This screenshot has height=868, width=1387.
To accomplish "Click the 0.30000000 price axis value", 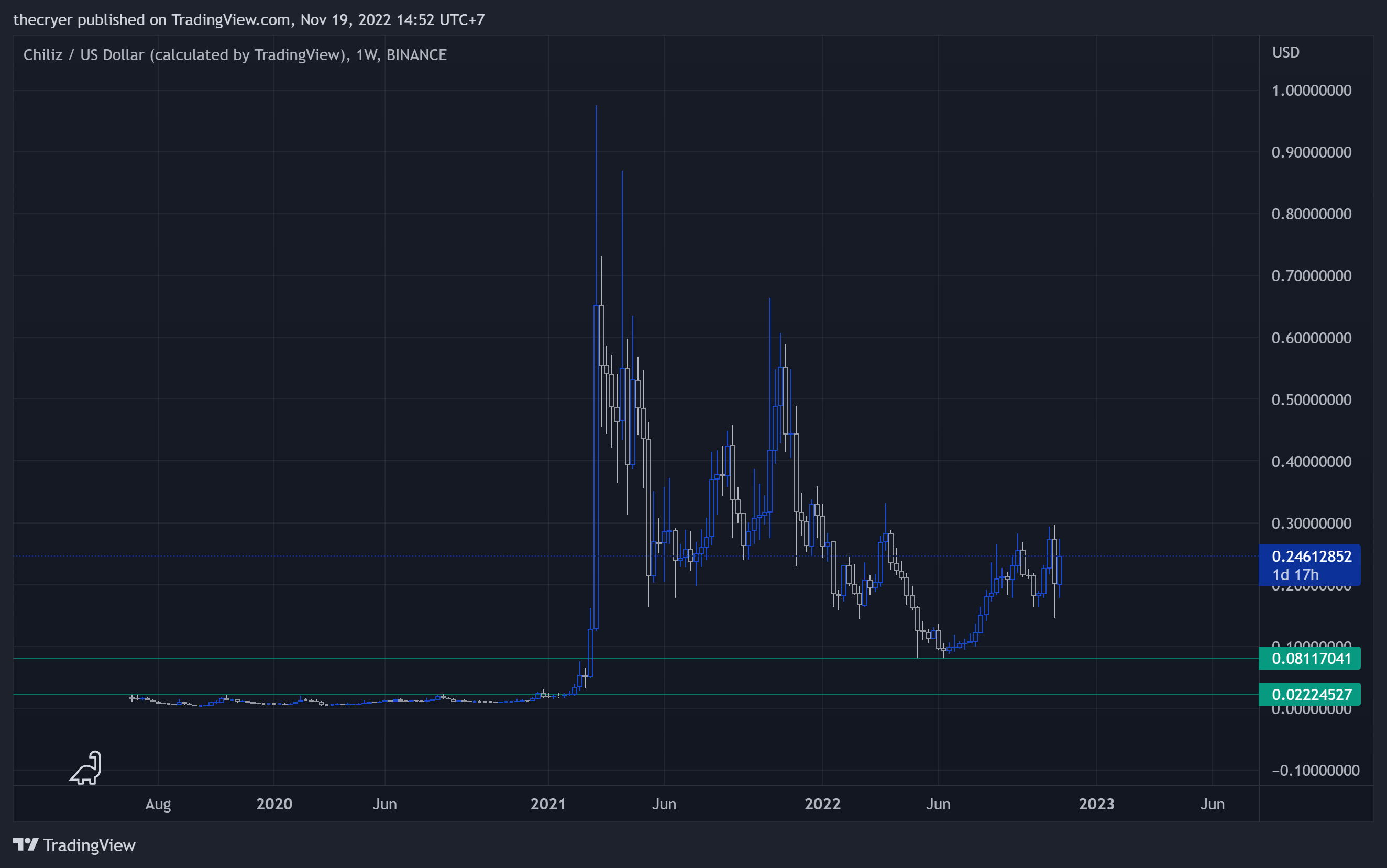I will tap(1312, 524).
